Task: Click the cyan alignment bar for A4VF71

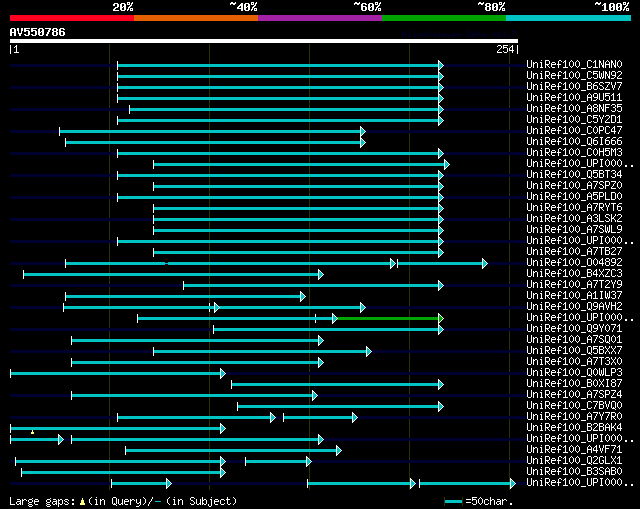Action: (231, 451)
